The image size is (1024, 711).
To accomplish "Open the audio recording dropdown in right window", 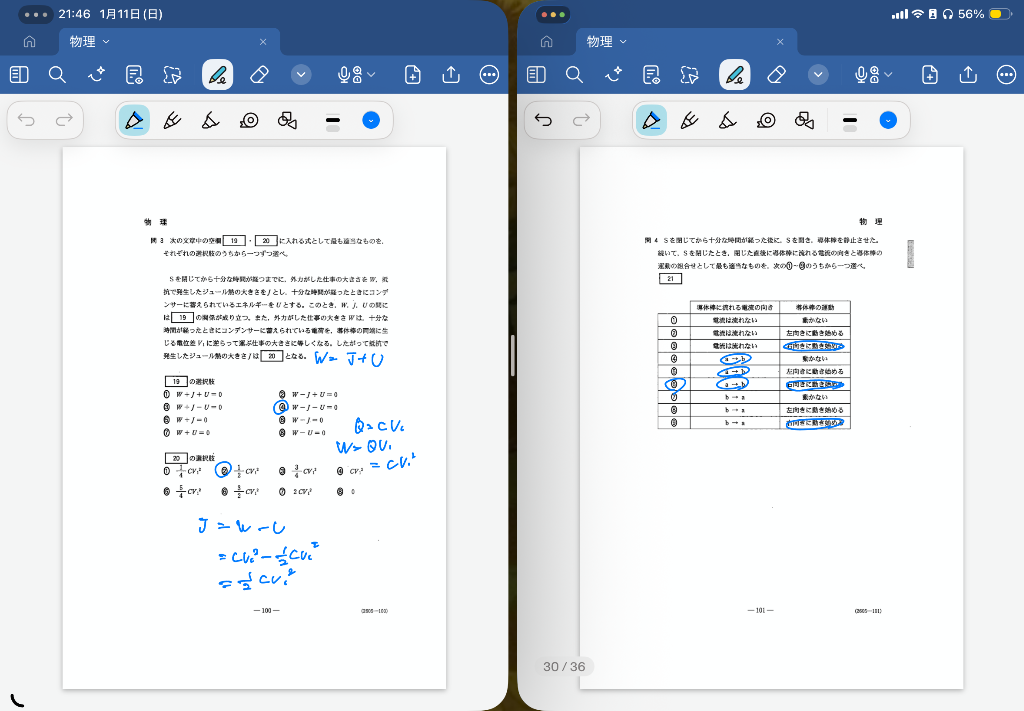I will coord(875,75).
